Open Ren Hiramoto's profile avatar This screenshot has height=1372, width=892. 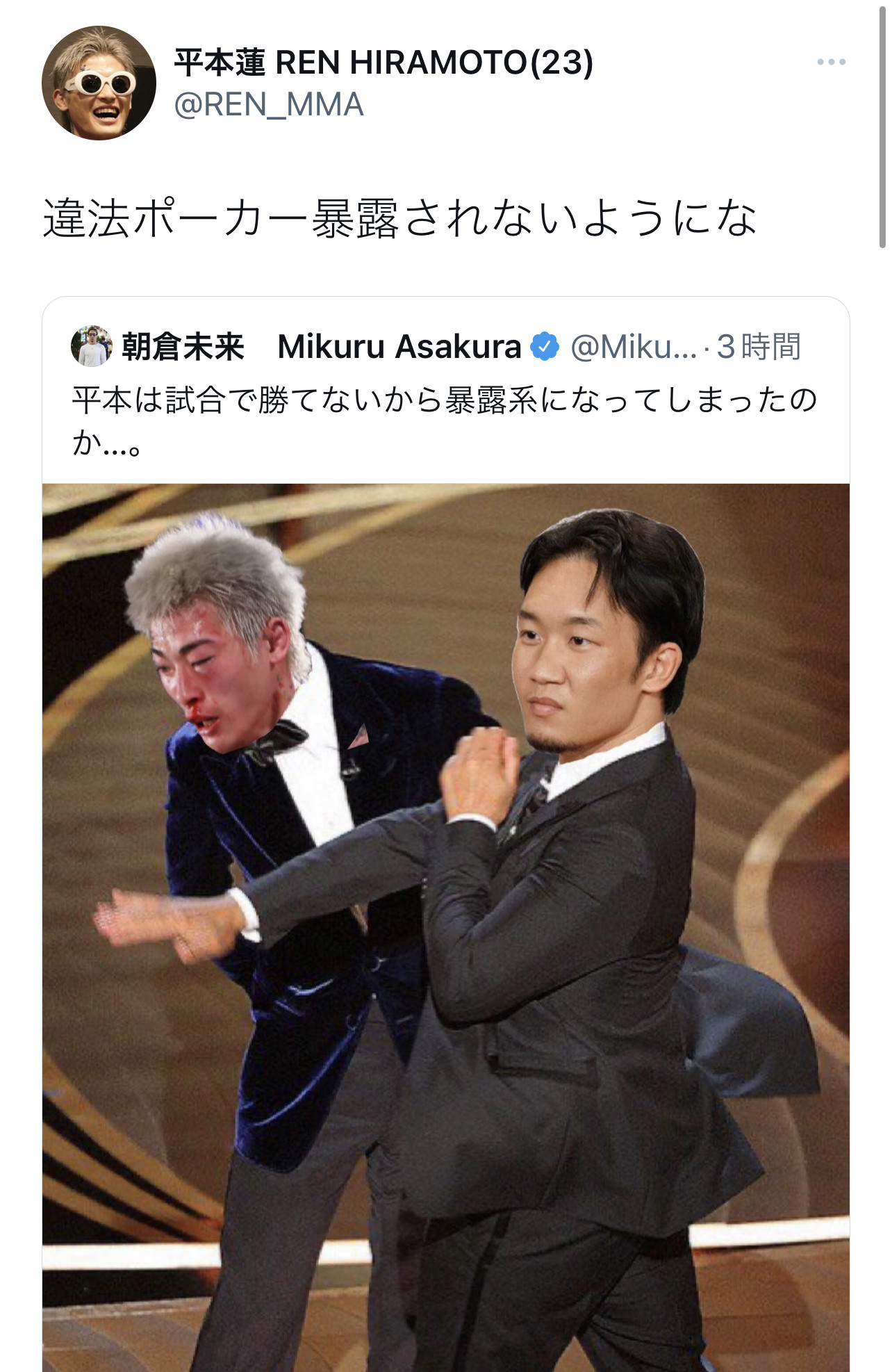[99, 83]
